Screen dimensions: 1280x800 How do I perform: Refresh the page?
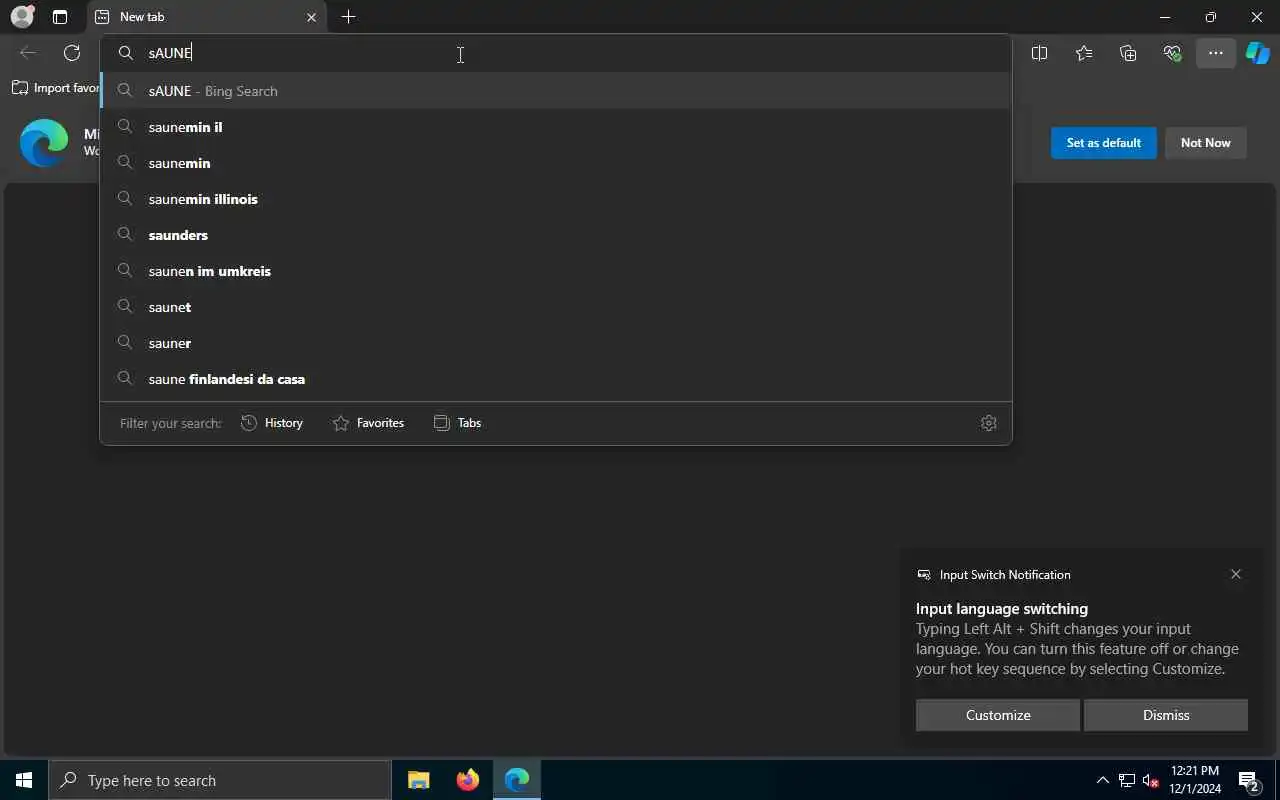72,53
